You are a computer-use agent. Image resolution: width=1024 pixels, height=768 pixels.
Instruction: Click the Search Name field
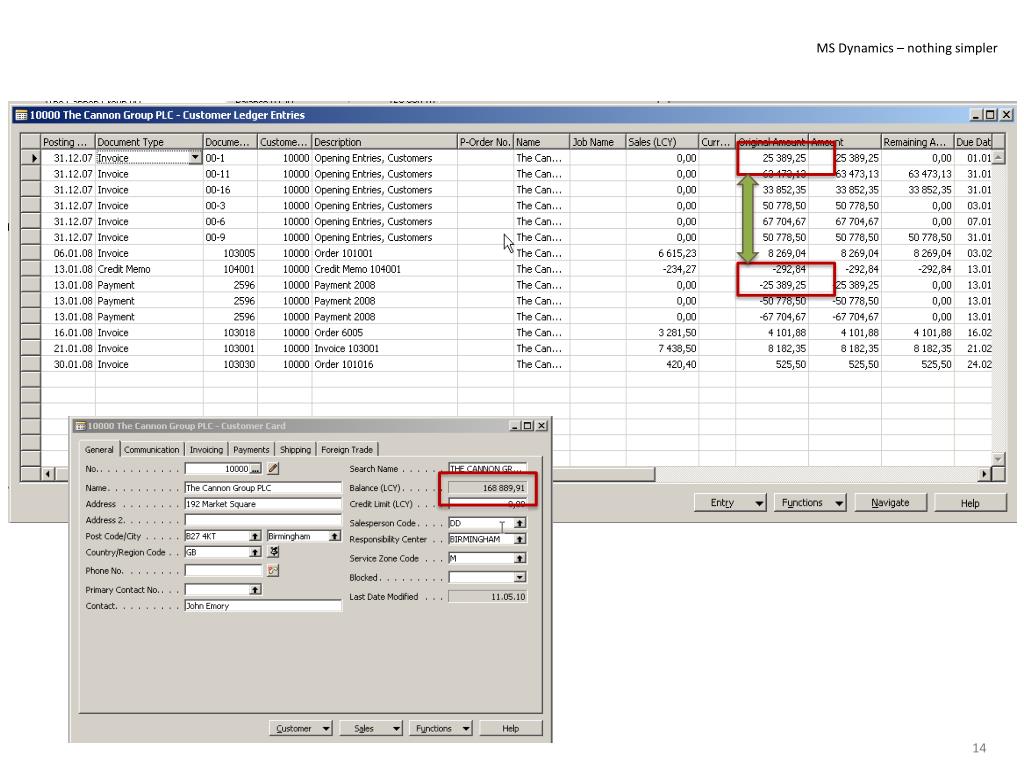click(x=487, y=469)
